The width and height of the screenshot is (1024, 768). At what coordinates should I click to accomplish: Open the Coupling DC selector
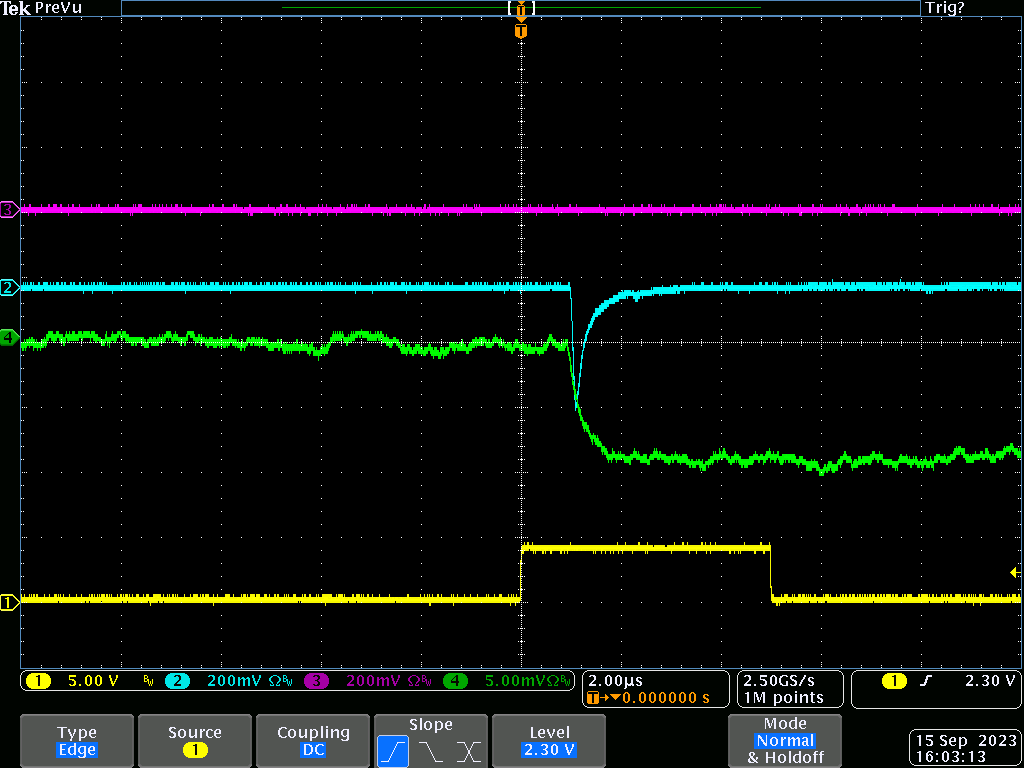pos(313,741)
